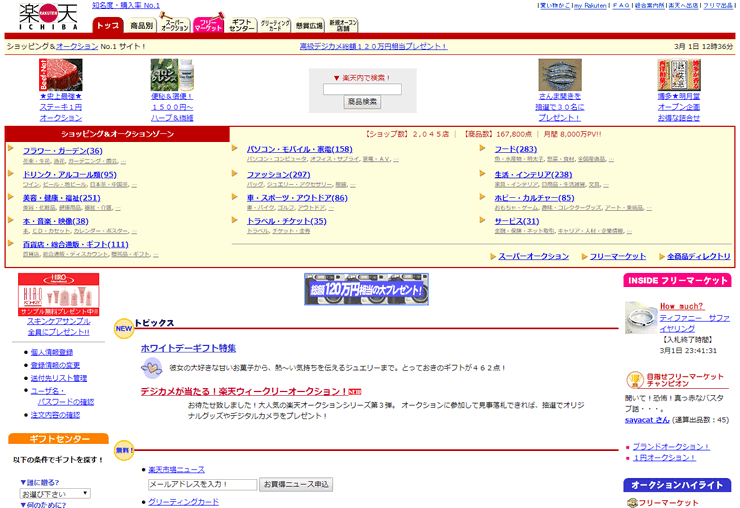Open the 車・スポーツ・アウトドア(86) category
The width and height of the screenshot is (740, 508).
pos(297,198)
